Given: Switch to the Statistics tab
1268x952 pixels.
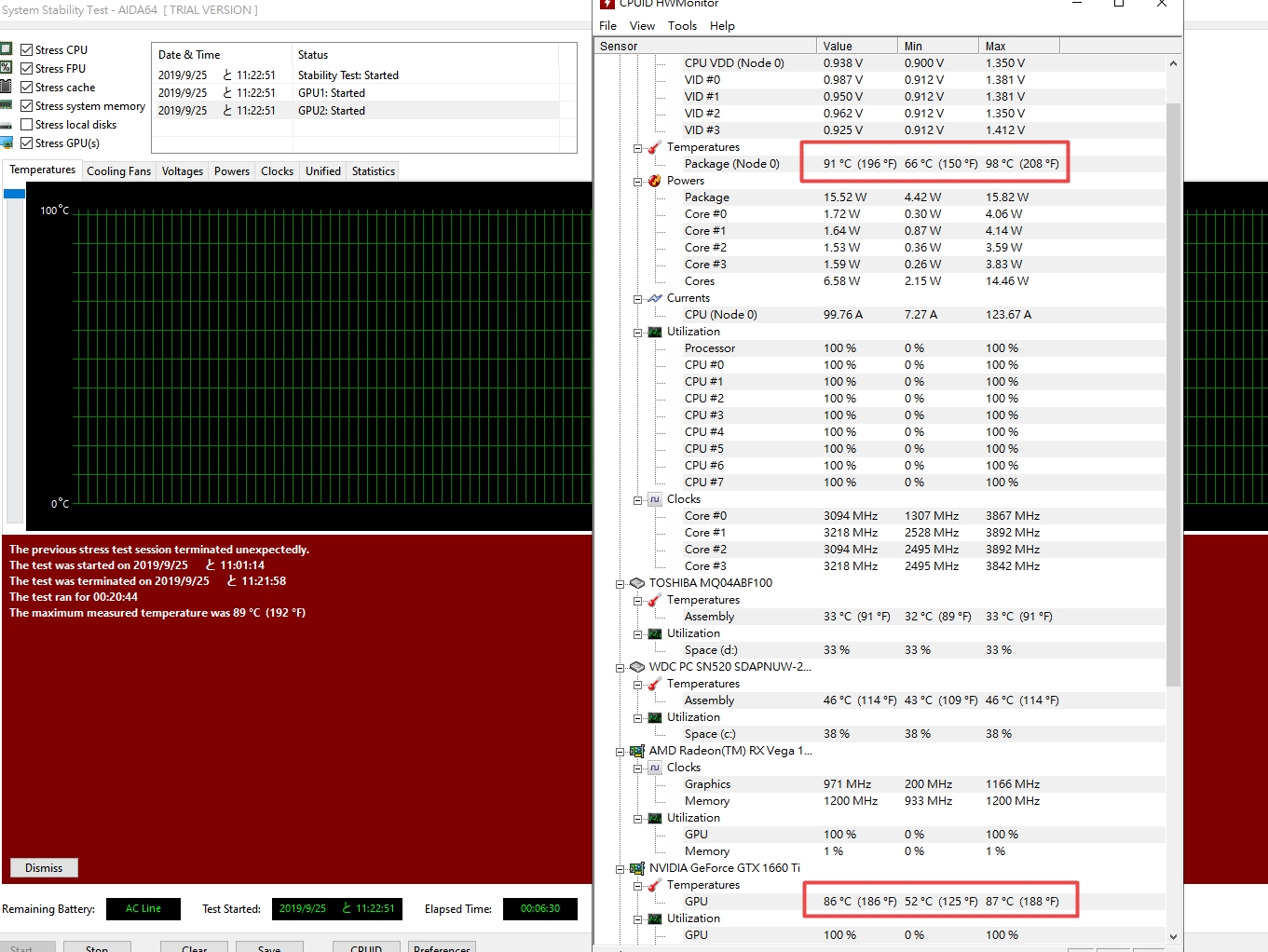Looking at the screenshot, I should point(374,171).
